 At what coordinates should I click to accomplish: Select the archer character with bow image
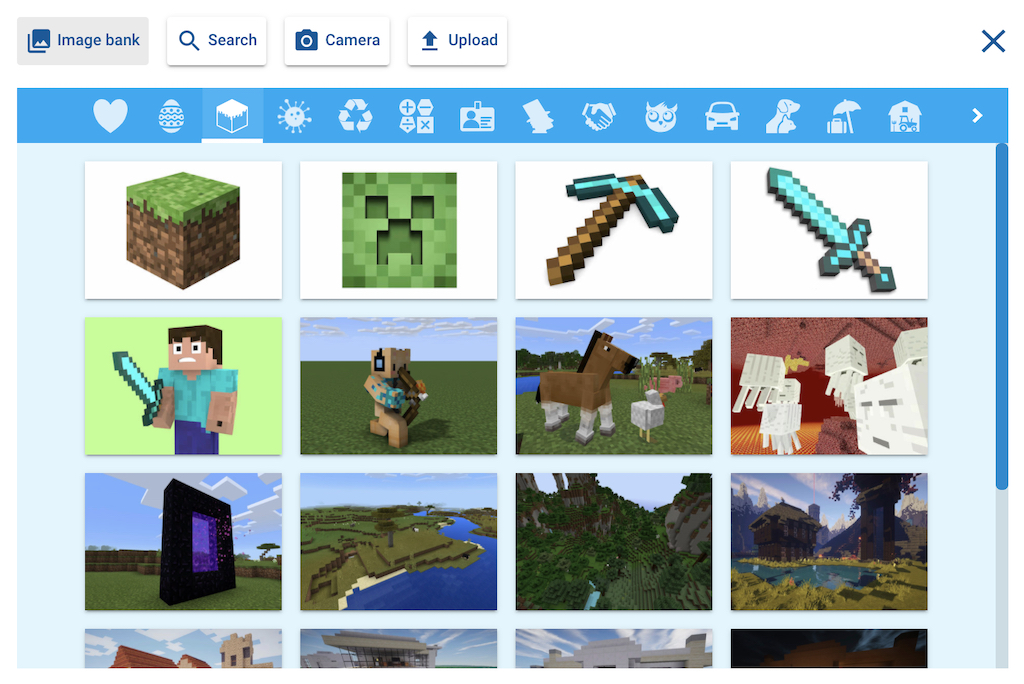398,386
